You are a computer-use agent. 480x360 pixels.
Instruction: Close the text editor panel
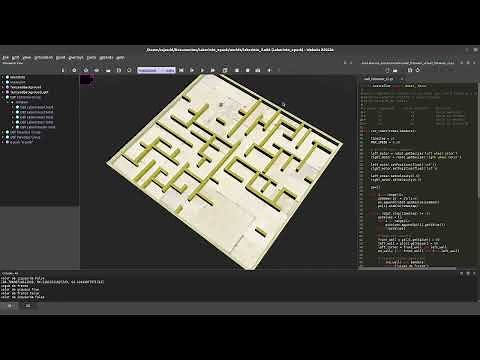pyautogui.click(x=474, y=62)
